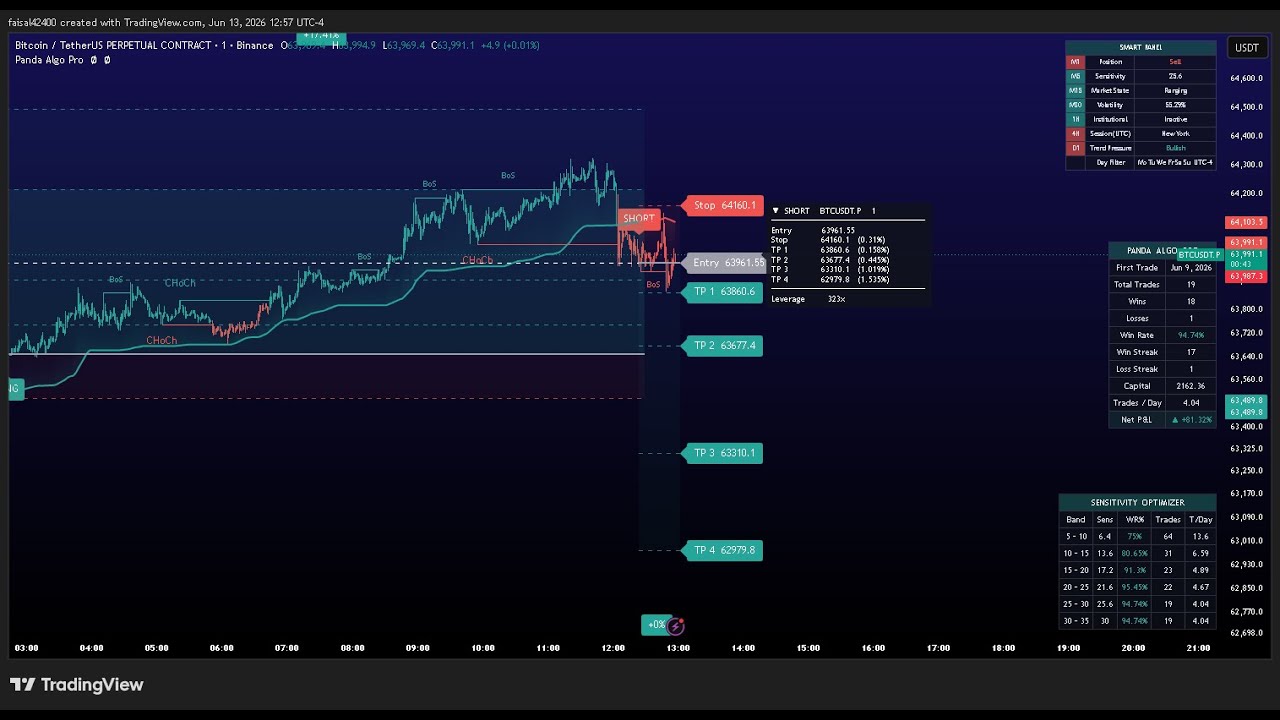Click the 64,600.0 price axis label
Image resolution: width=1280 pixels, height=720 pixels.
pyautogui.click(x=1246, y=78)
